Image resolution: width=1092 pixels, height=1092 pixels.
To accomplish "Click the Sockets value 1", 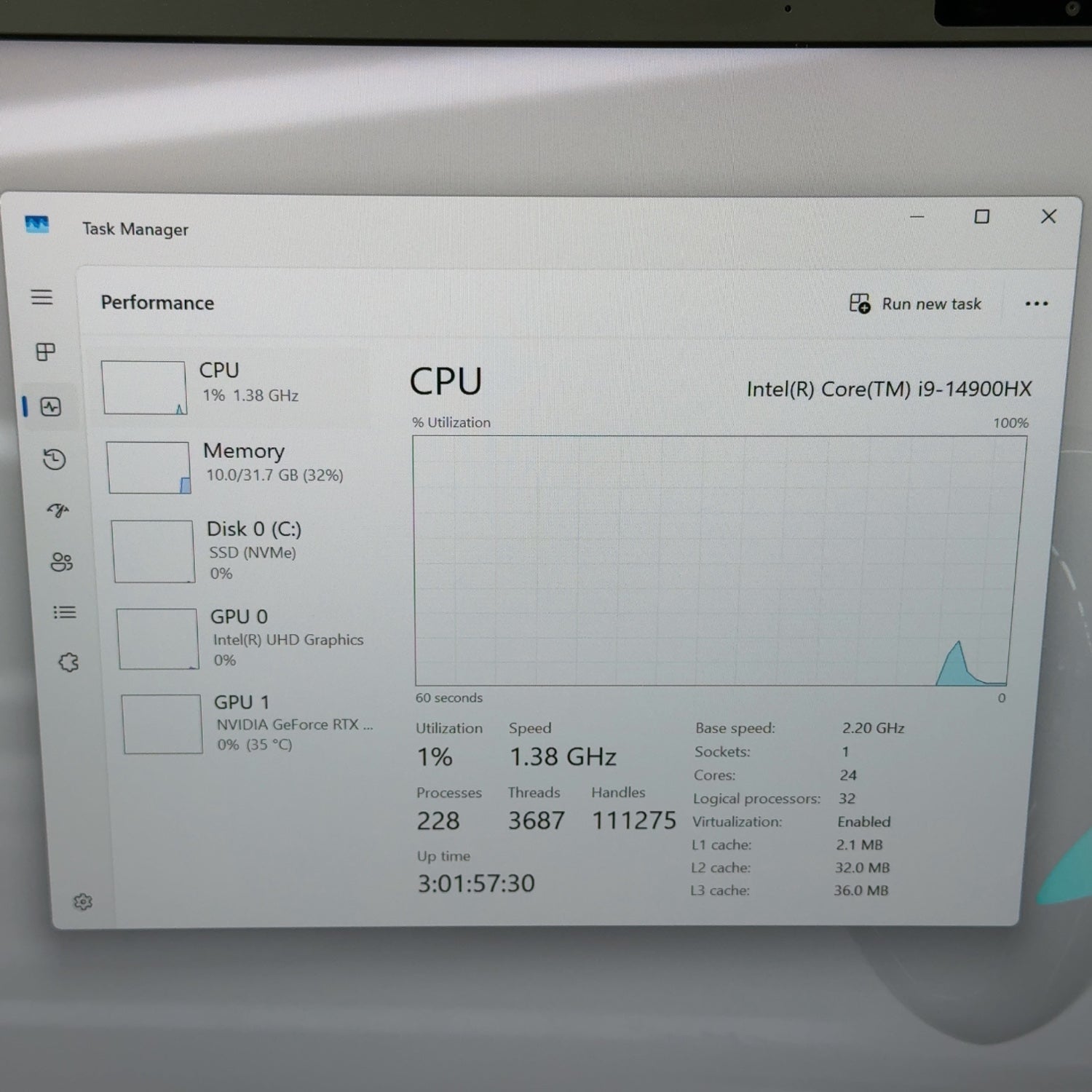I will 845,751.
